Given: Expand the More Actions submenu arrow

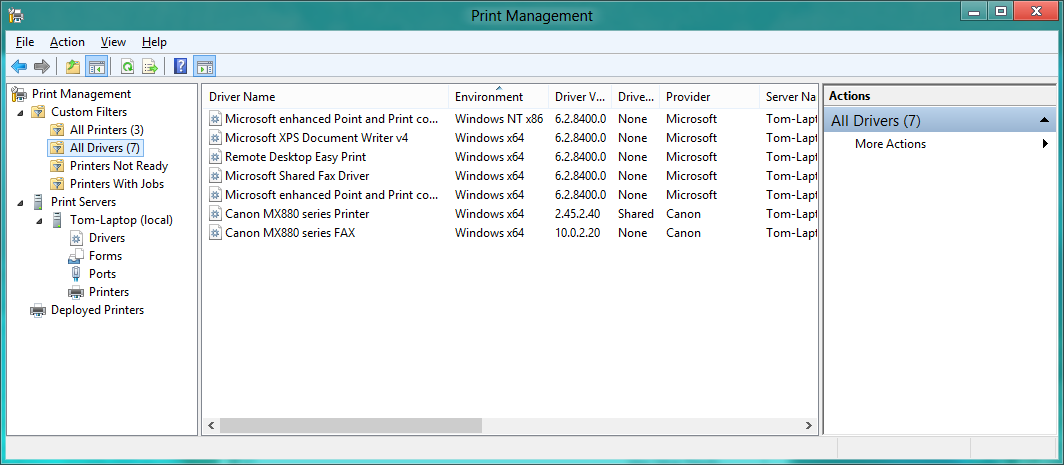Looking at the screenshot, I should pos(1045,144).
